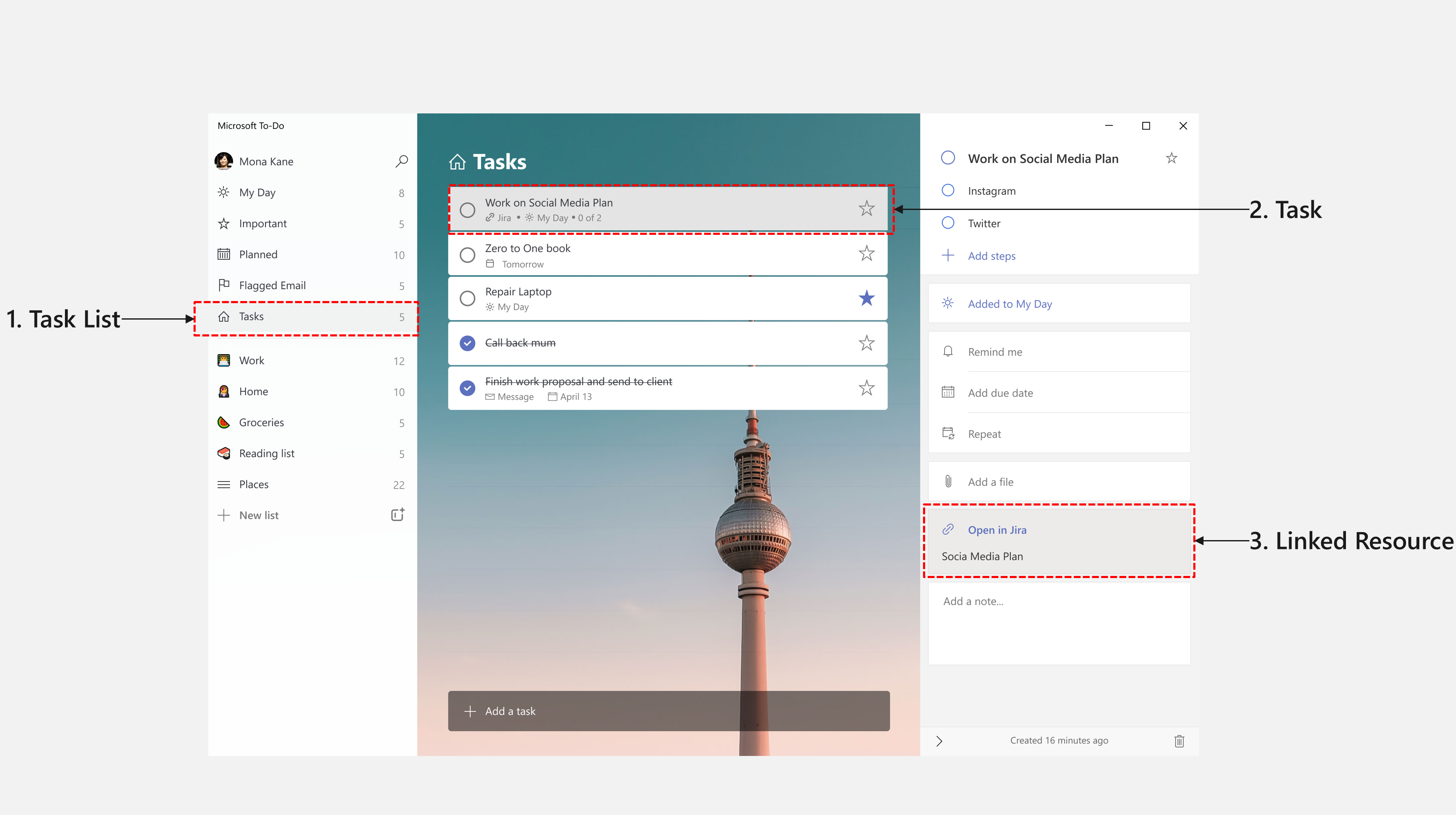The width and height of the screenshot is (1456, 815).
Task: Click Add due date calendar option
Action: point(1000,392)
